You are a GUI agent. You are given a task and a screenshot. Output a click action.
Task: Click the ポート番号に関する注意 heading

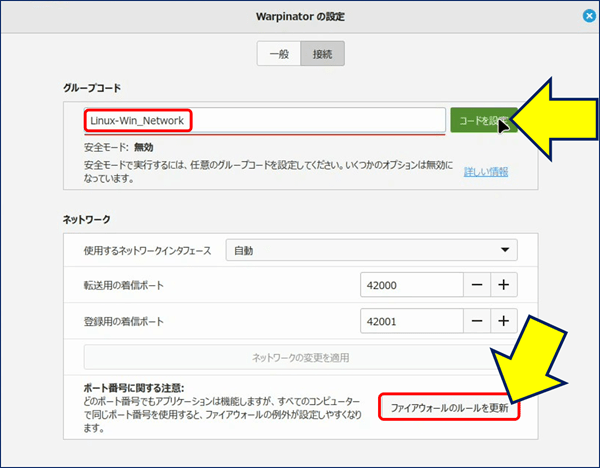134,388
